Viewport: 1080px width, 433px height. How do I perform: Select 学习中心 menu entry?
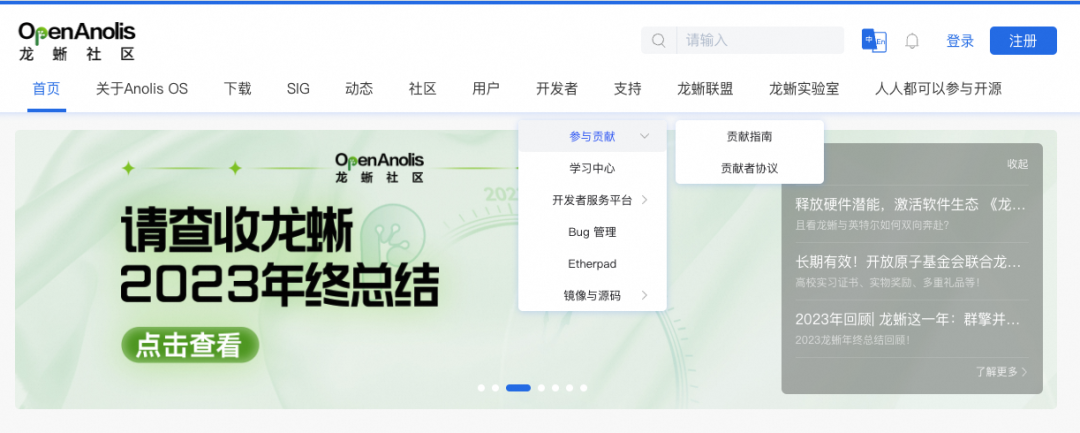tap(592, 168)
